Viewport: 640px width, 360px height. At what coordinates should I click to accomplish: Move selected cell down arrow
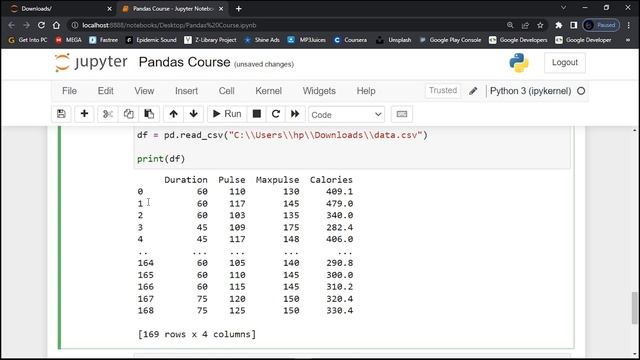click(x=193, y=114)
